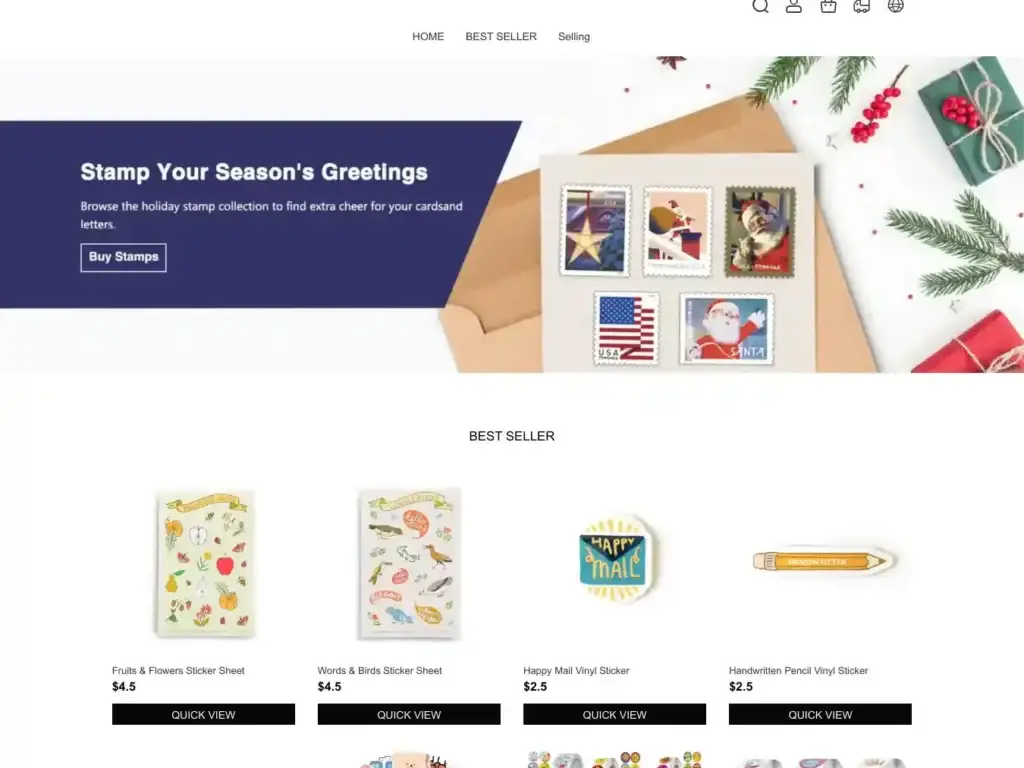
Task: Go to the HOME menu item
Action: pyautogui.click(x=428, y=37)
